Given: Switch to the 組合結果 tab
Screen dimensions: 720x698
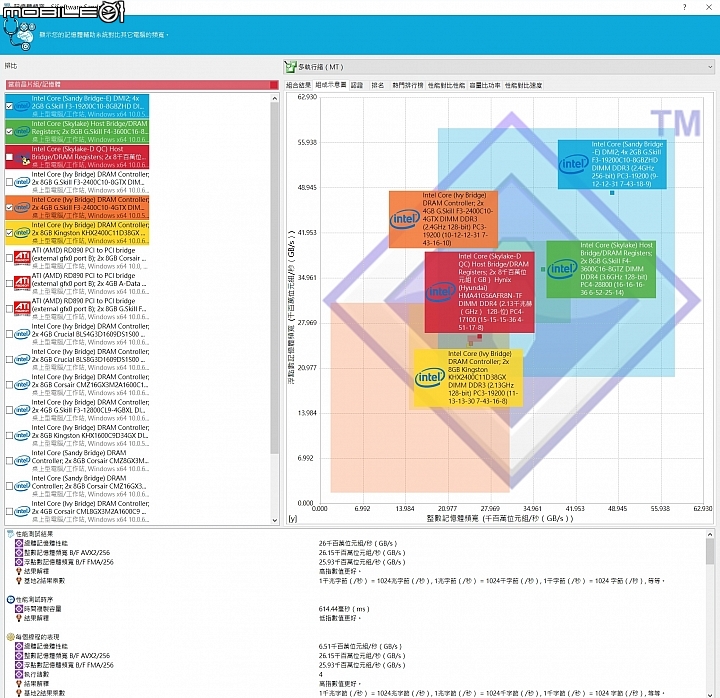Looking at the screenshot, I should pyautogui.click(x=298, y=85).
